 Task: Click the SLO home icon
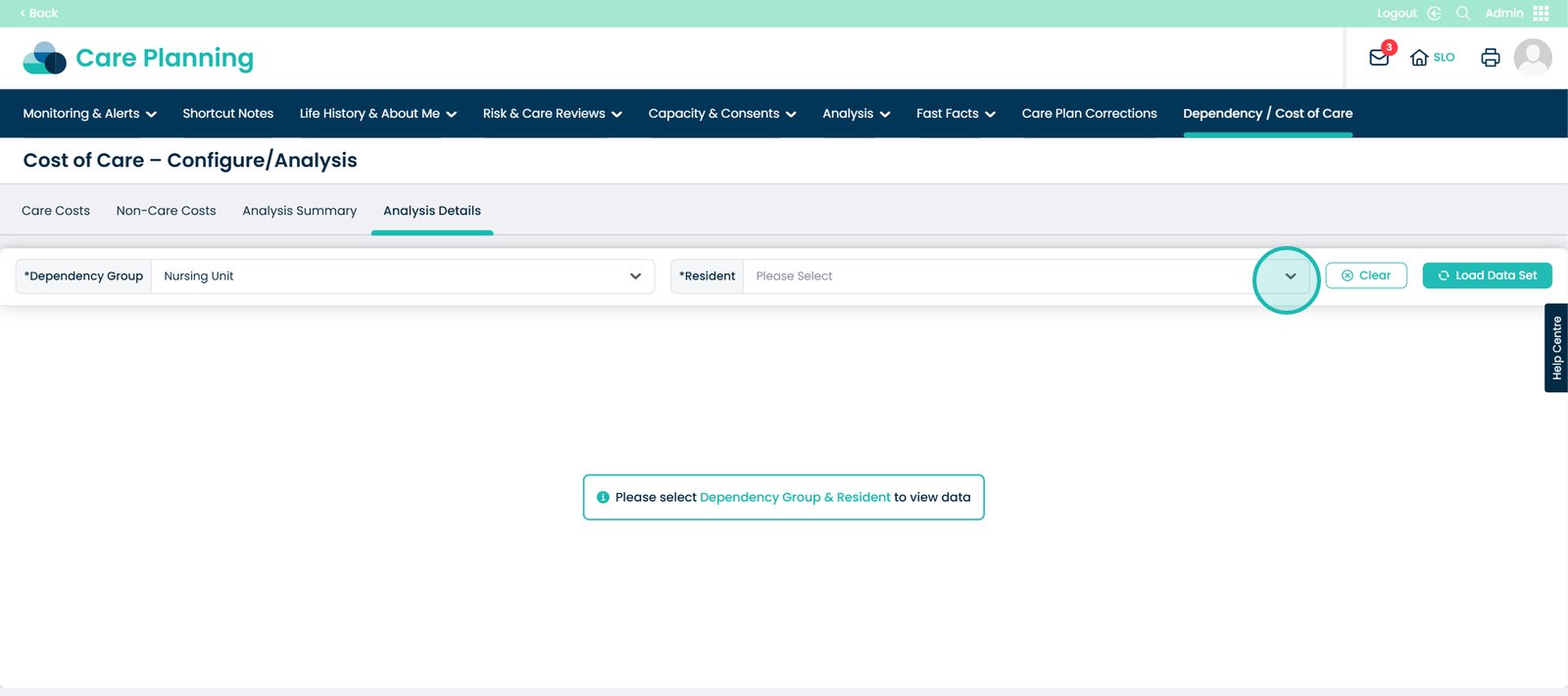pos(1419,58)
